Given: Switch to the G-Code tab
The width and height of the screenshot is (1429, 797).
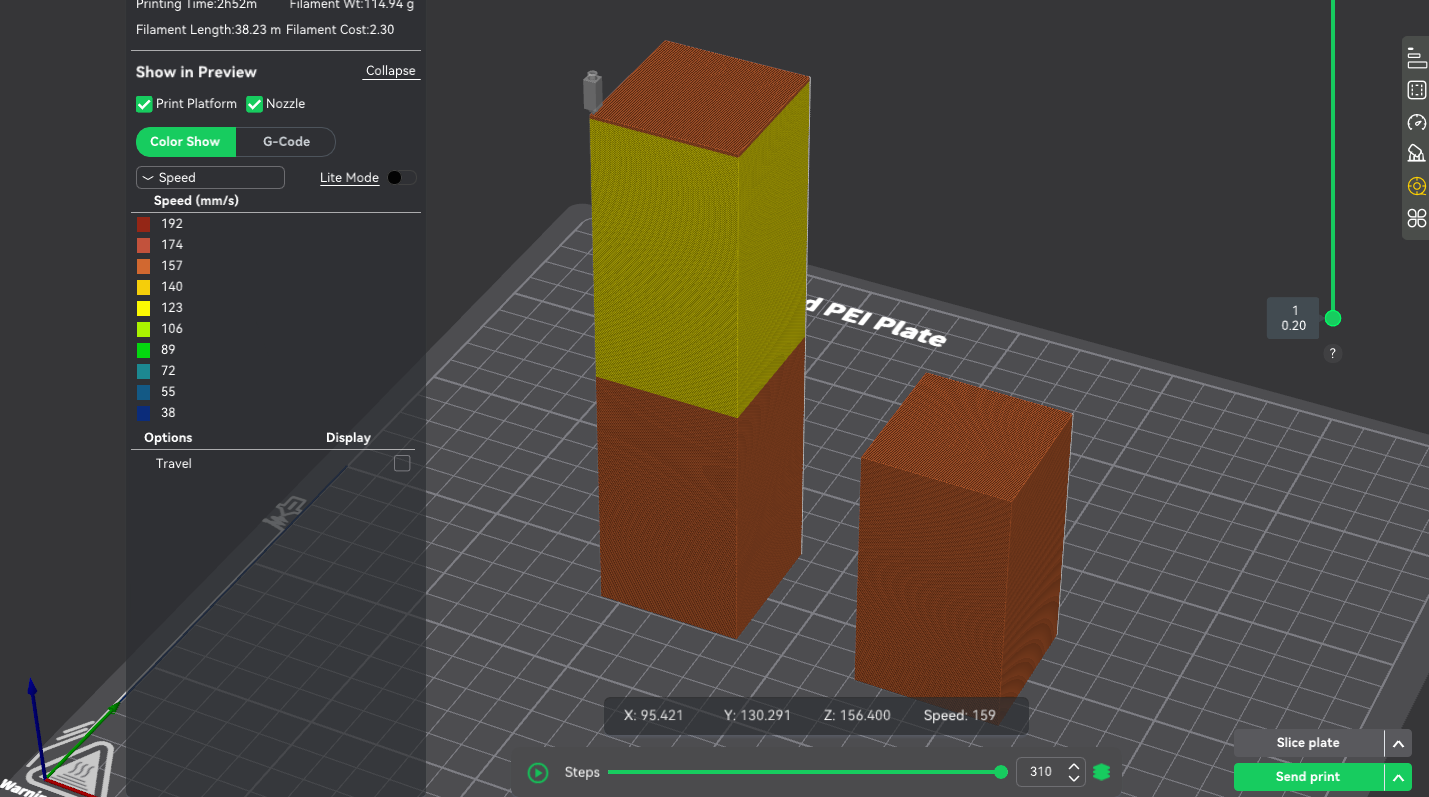Looking at the screenshot, I should click(286, 142).
